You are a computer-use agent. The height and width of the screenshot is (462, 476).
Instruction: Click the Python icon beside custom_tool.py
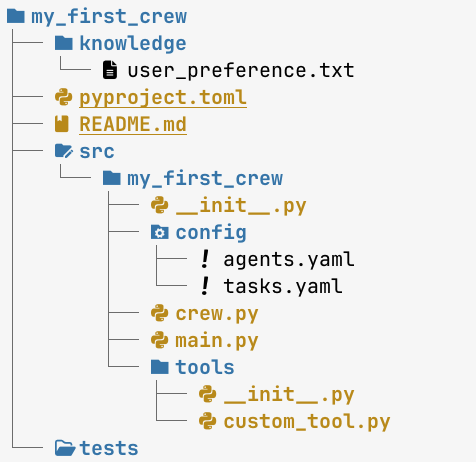[207, 421]
